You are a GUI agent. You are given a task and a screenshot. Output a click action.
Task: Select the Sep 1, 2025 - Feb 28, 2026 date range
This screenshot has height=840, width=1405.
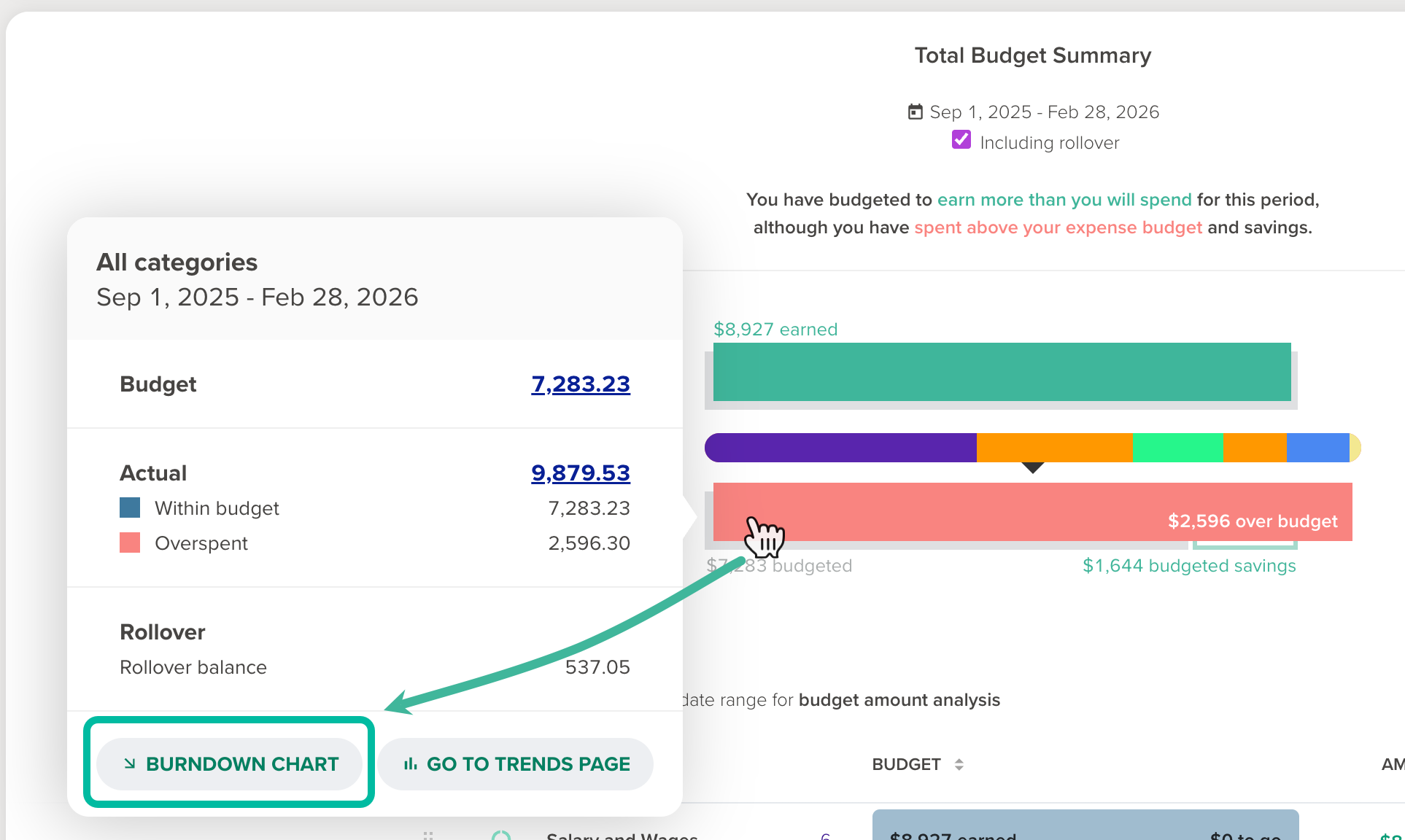click(1044, 112)
